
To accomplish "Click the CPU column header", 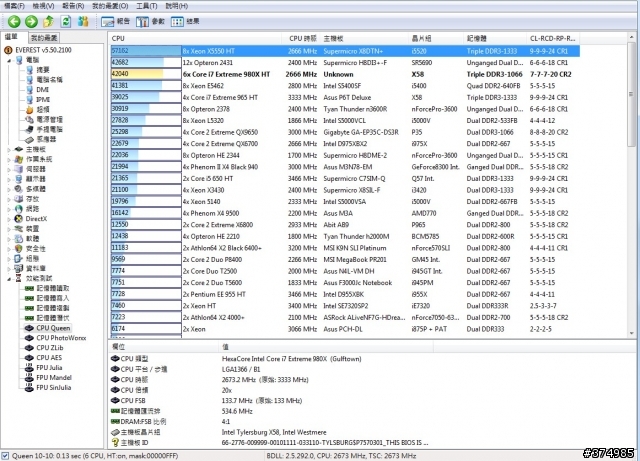I will pos(195,38).
